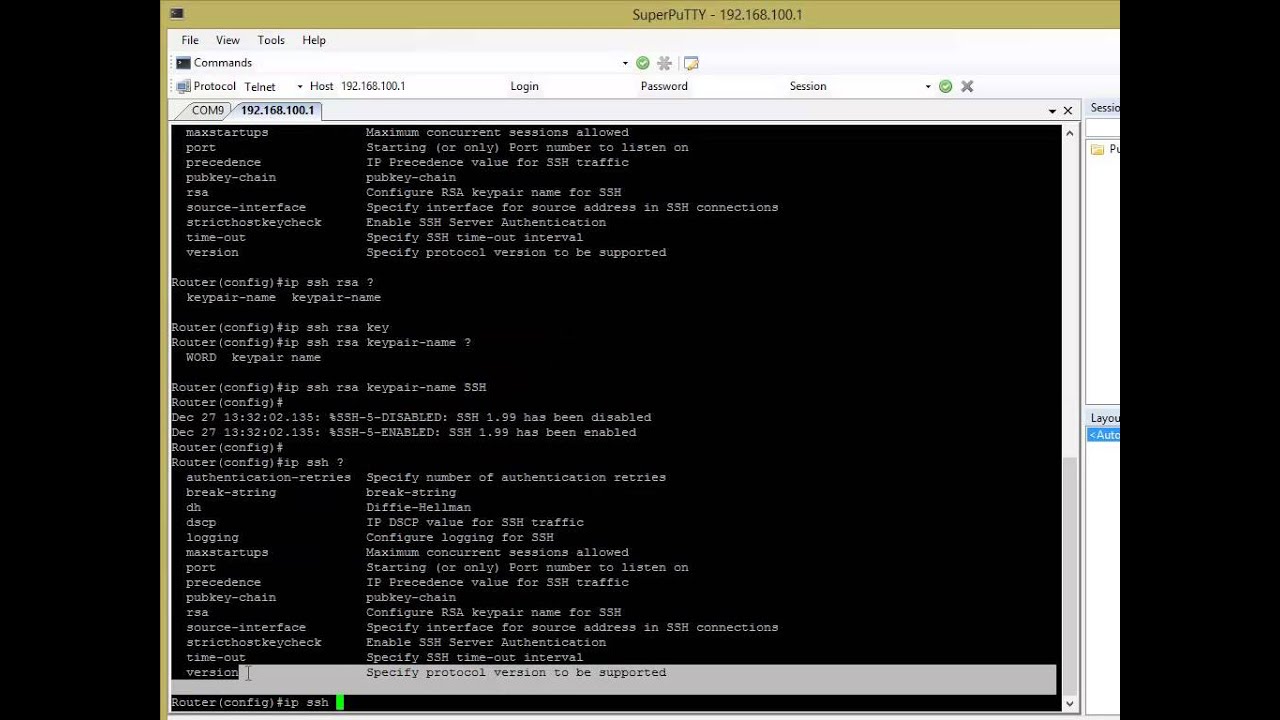Switch to the COM9 tab
The width and height of the screenshot is (1280, 720).
point(208,110)
